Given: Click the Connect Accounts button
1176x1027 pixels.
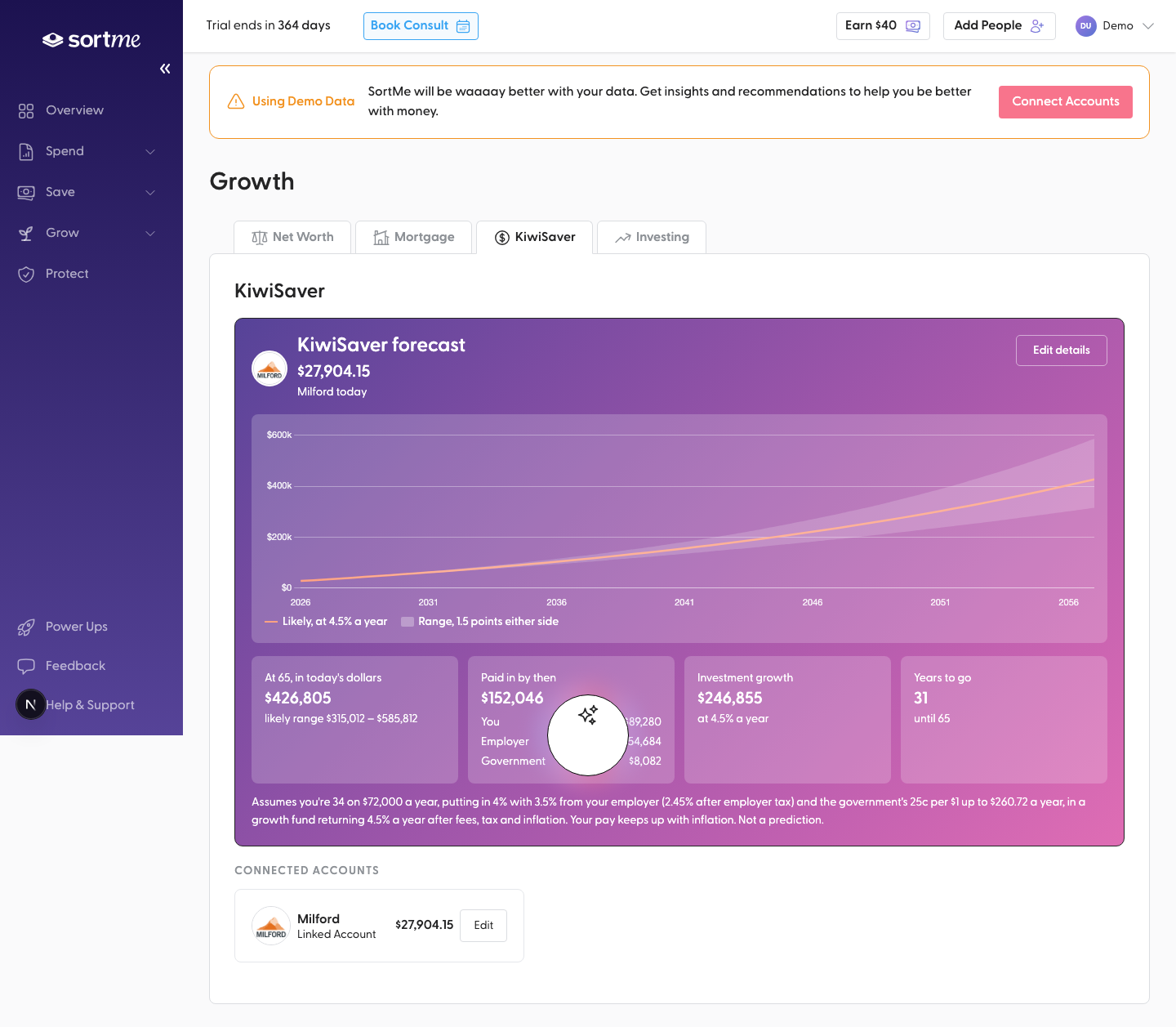Looking at the screenshot, I should 1066,102.
